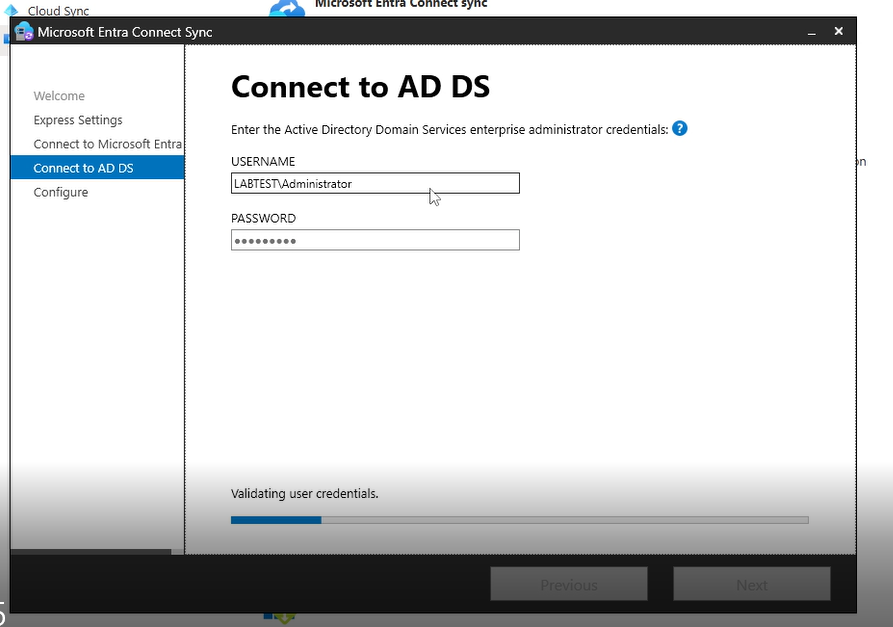Go to Express Settings step
Viewport: 893px width, 627px height.
pos(78,120)
